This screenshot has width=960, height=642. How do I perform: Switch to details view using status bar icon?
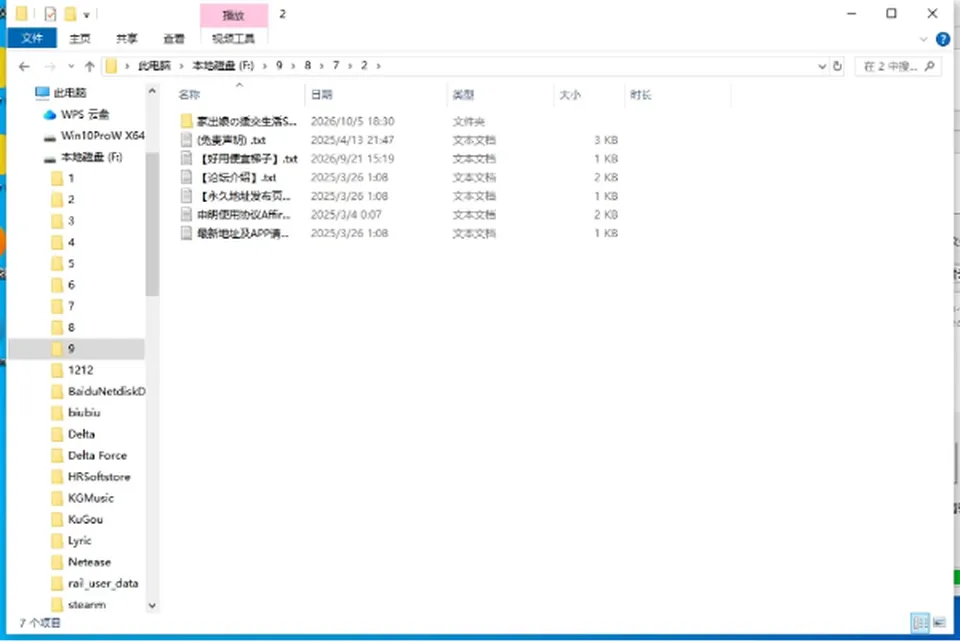click(920, 623)
